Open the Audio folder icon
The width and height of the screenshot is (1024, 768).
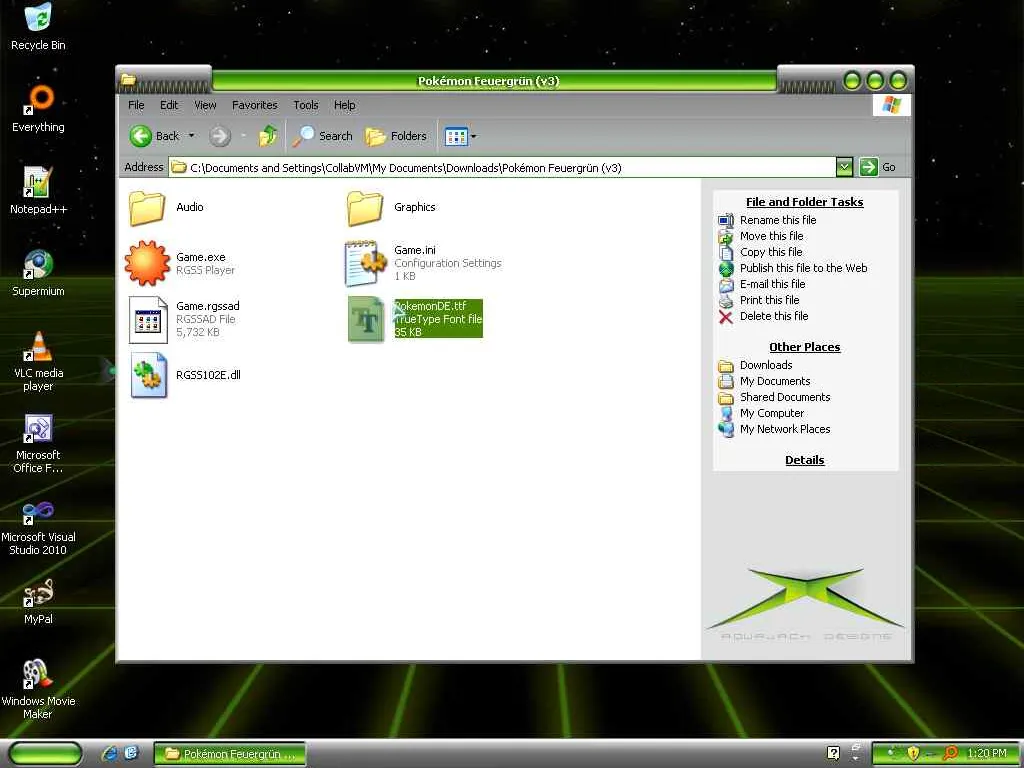(147, 208)
